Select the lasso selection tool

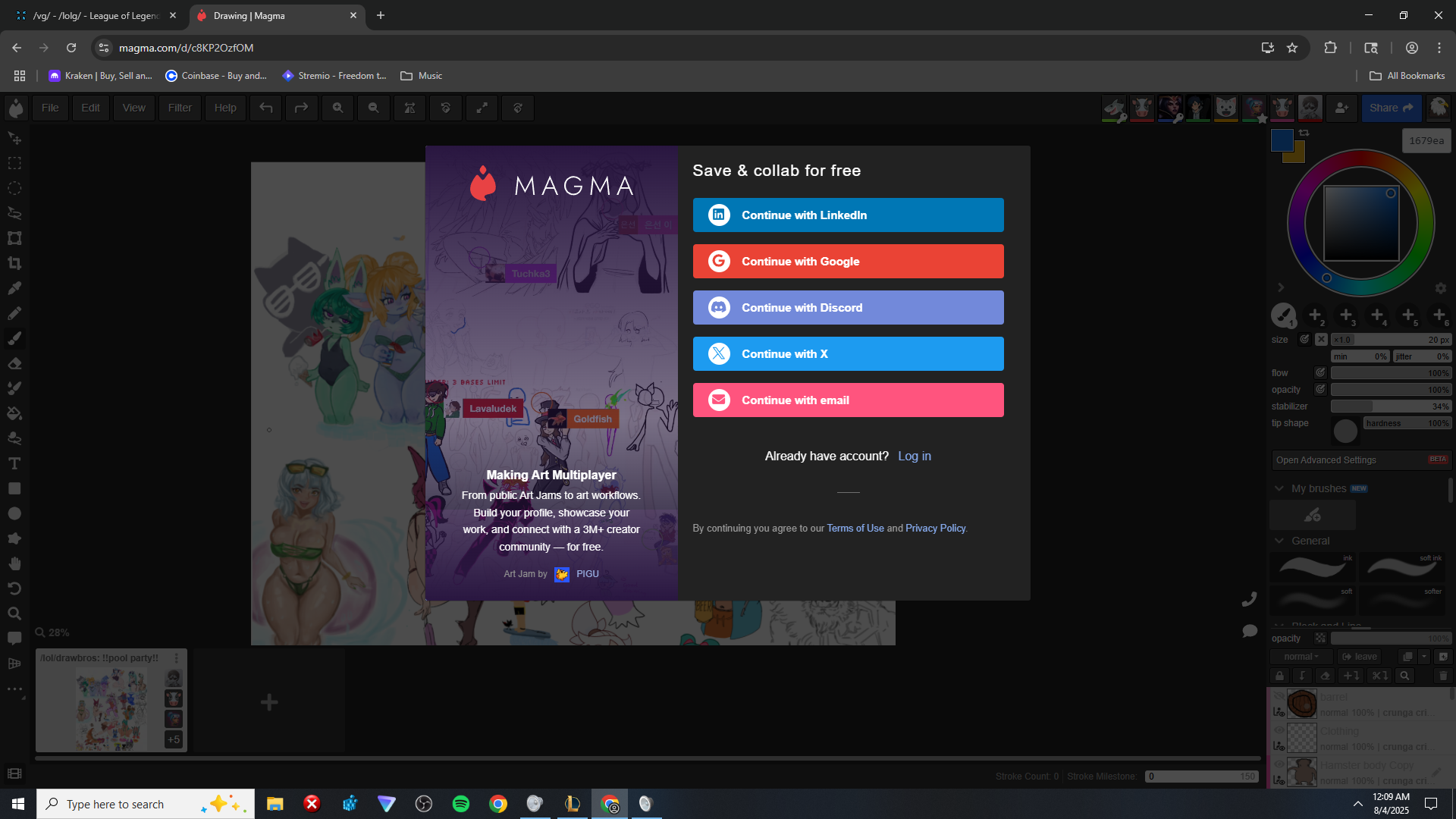click(14, 213)
